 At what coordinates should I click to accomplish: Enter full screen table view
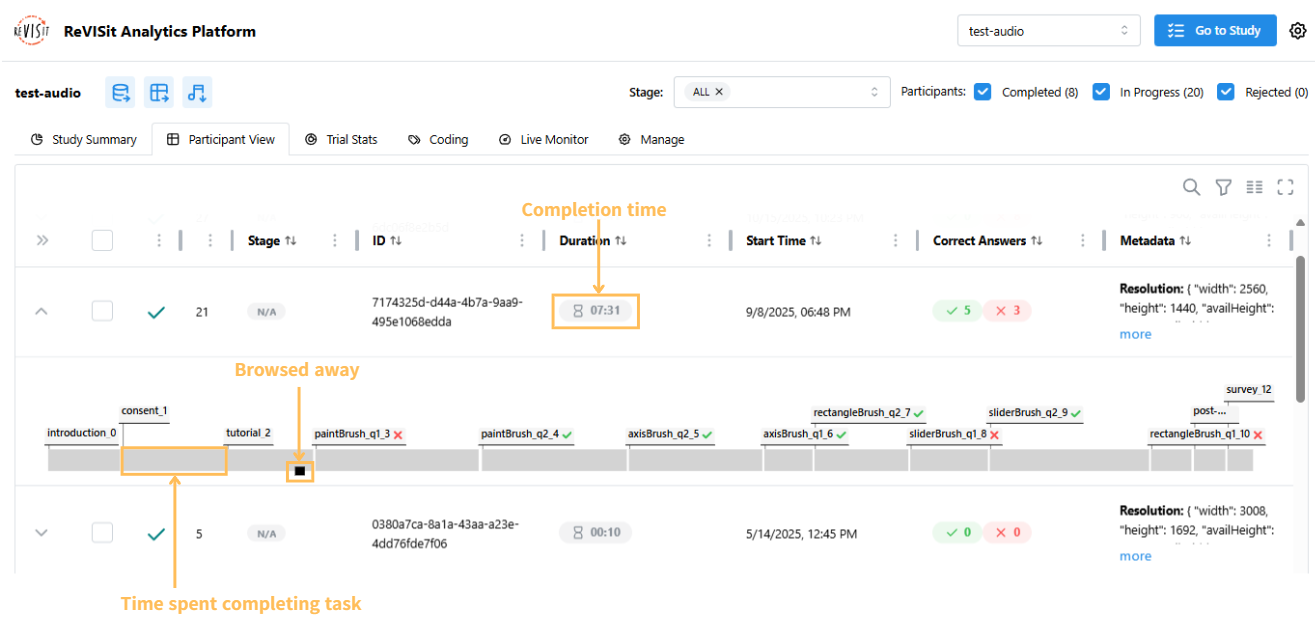(x=1286, y=187)
